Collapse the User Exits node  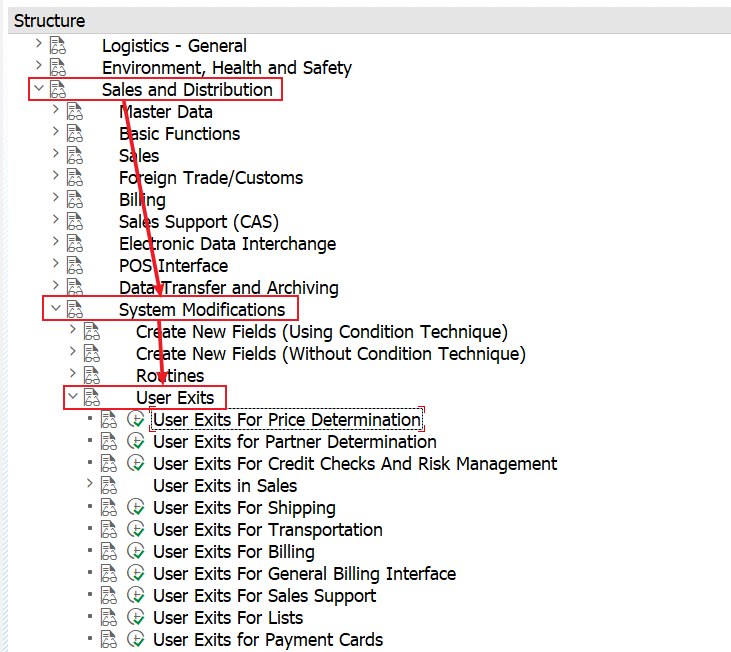click(x=73, y=396)
